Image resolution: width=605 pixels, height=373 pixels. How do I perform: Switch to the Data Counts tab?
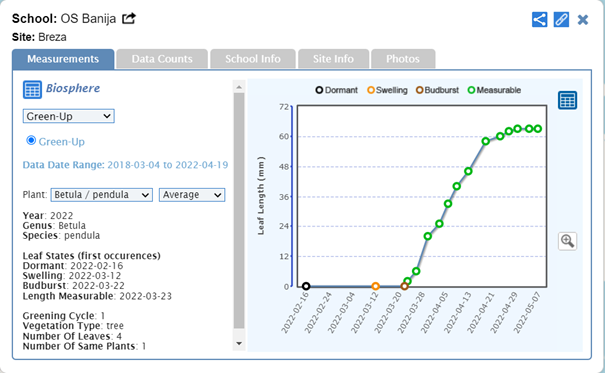coord(162,59)
